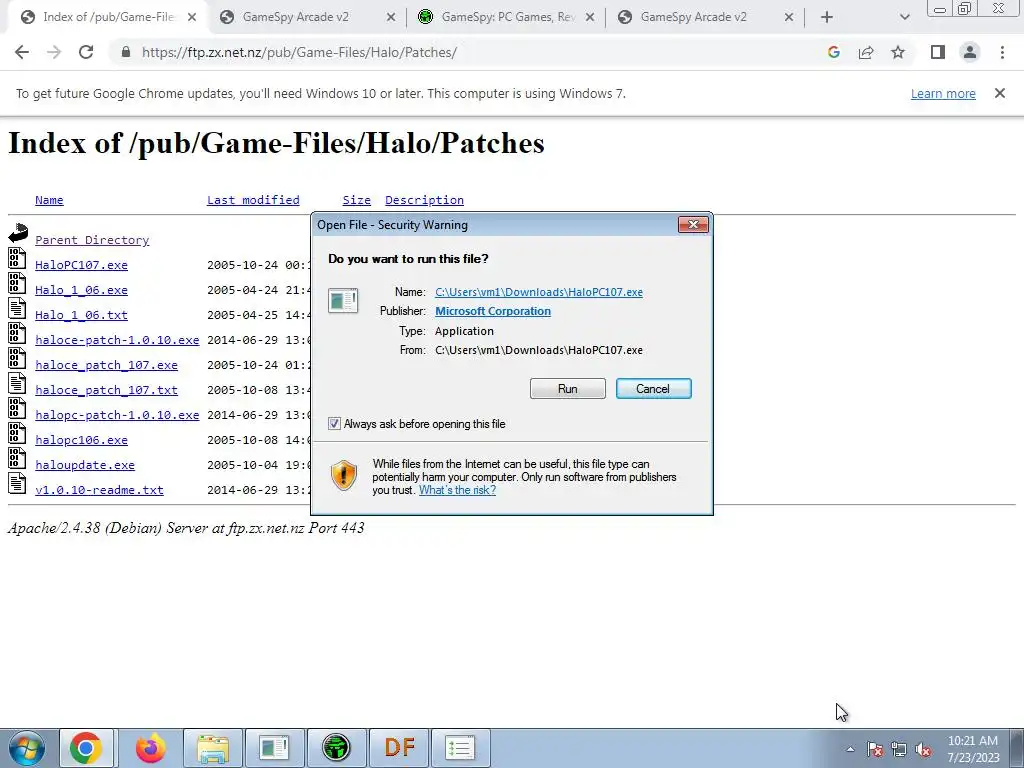The width and height of the screenshot is (1024, 768).
Task: Sort listing by Size
Action: coord(357,200)
